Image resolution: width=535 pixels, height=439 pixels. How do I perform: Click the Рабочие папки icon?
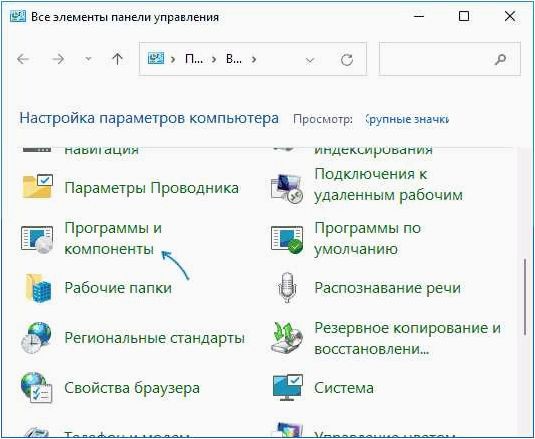pyautogui.click(x=38, y=288)
